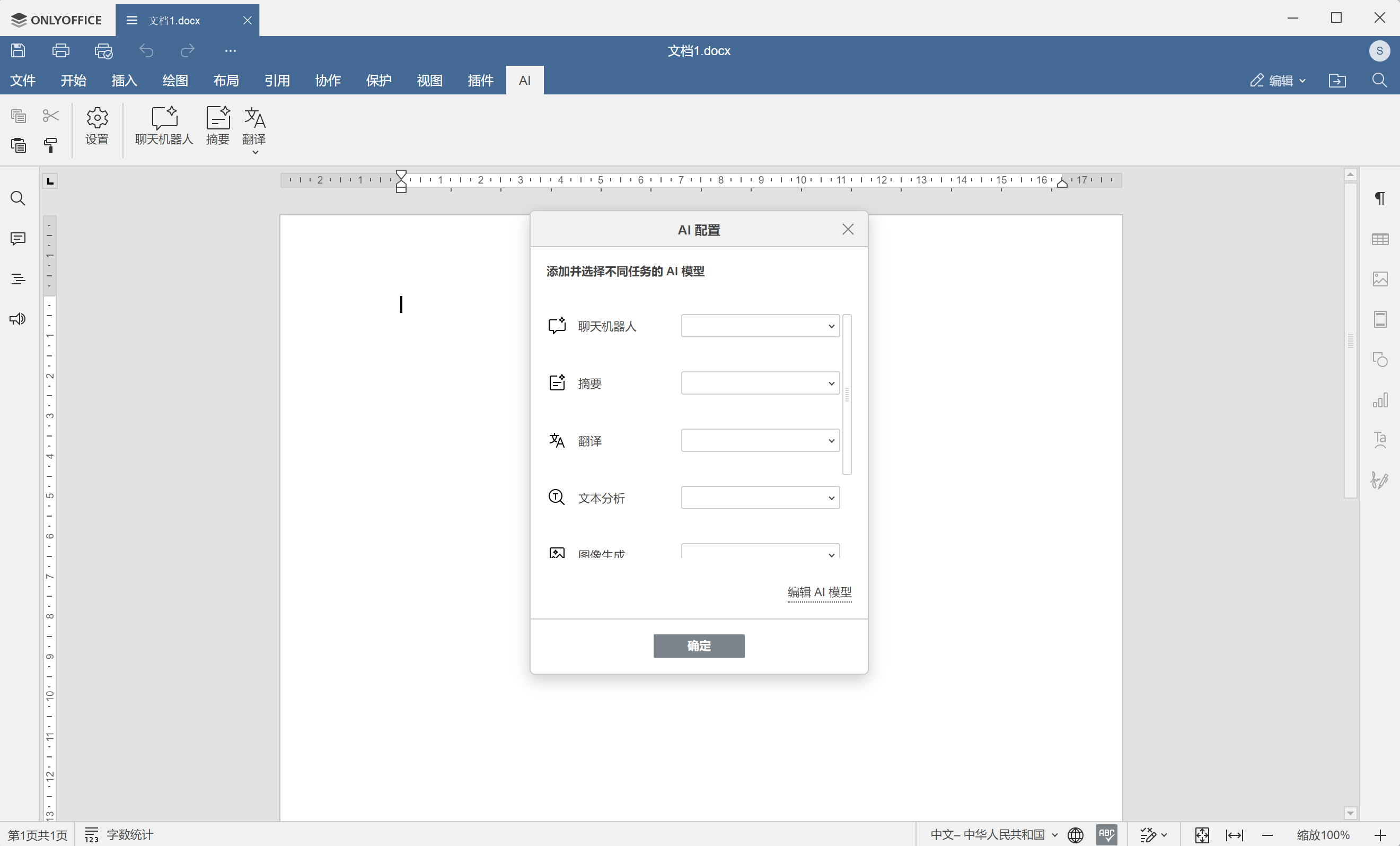Open the headings navigation panel in the left sidebar
Viewport: 1400px width, 846px height.
click(18, 279)
